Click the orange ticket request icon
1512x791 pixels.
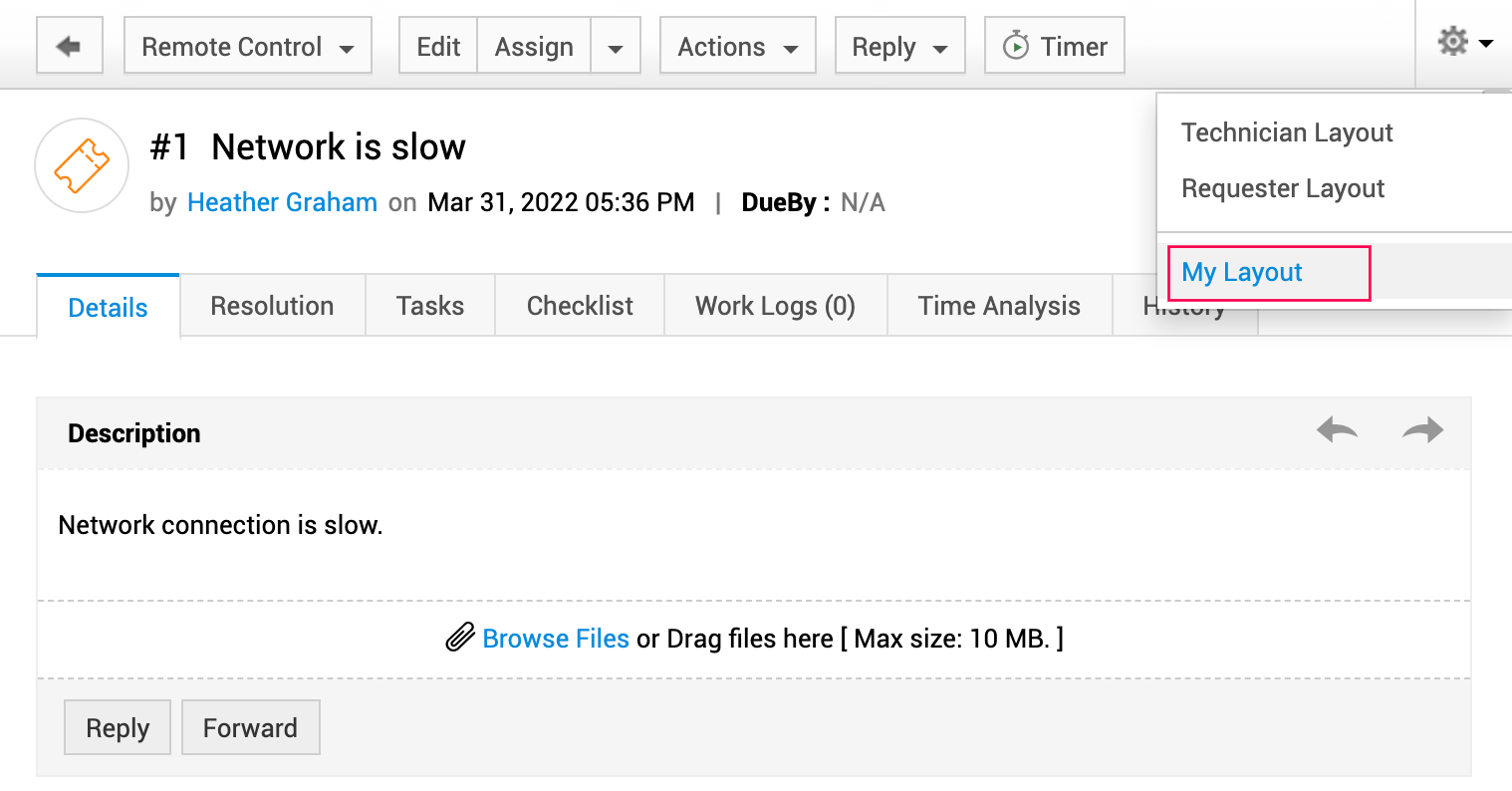tap(82, 165)
